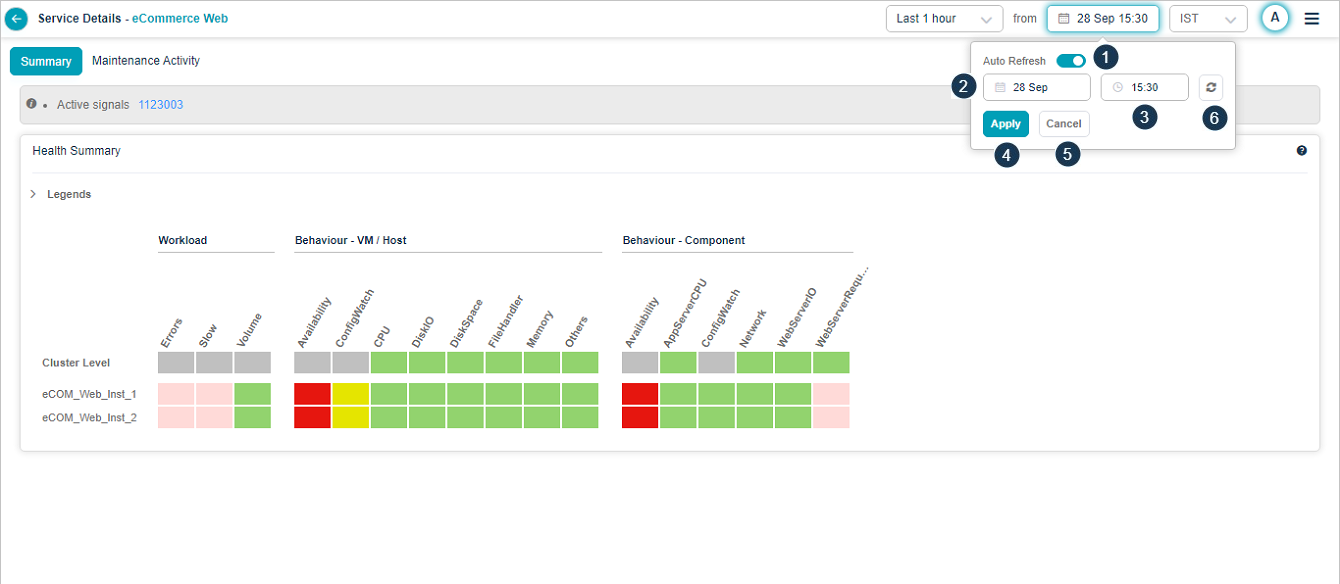The height and width of the screenshot is (584, 1340).
Task: Click red VM Availability cell for eCOM_Web_Inst_1
Action: click(312, 394)
